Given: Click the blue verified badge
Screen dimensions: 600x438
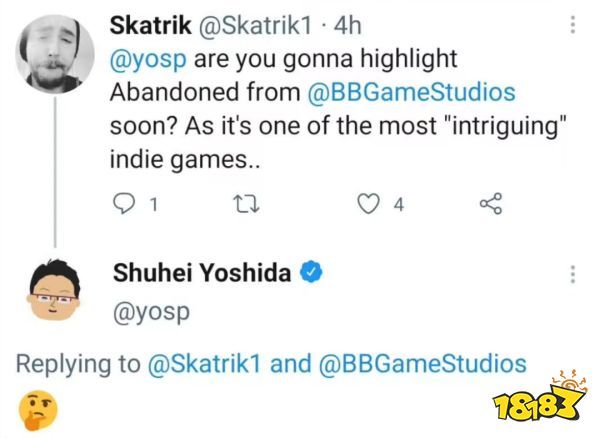Looking at the screenshot, I should pyautogui.click(x=312, y=274).
